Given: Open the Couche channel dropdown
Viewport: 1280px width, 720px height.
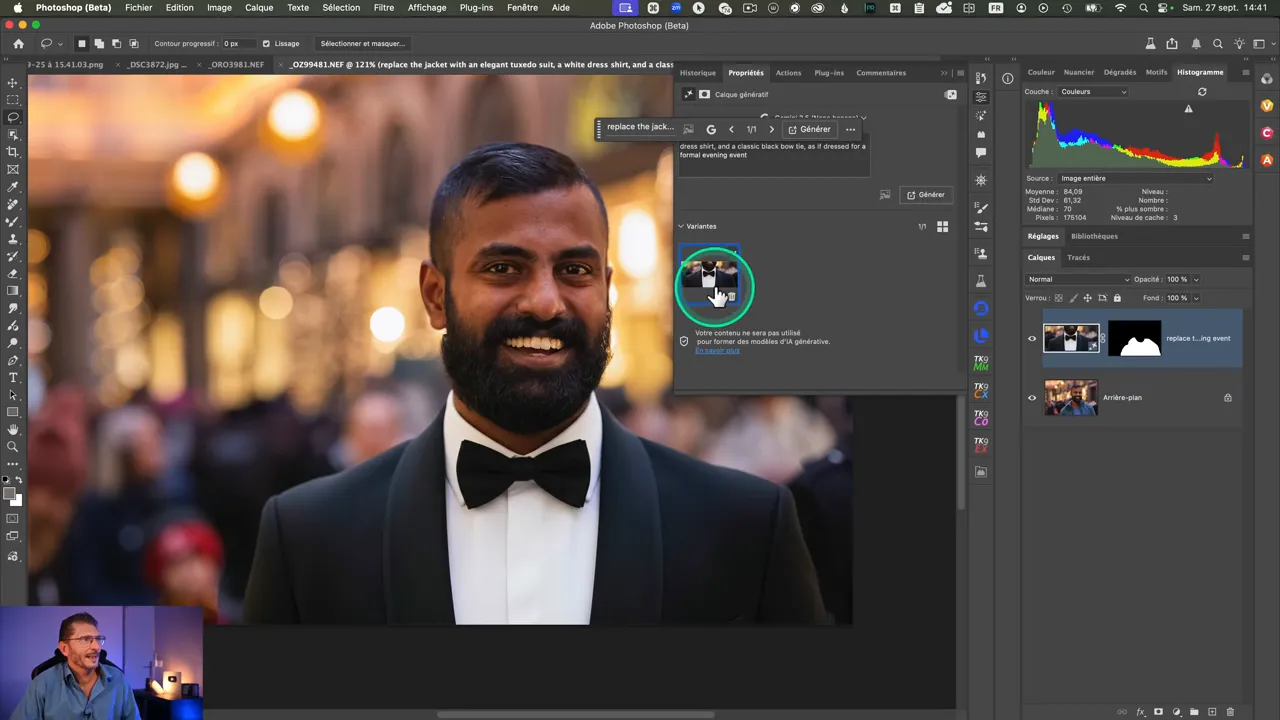Looking at the screenshot, I should [1092, 92].
